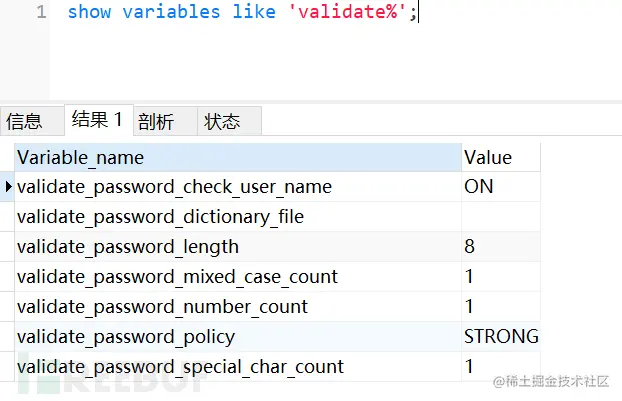
Task: Click the Value column header
Action: pos(501,157)
